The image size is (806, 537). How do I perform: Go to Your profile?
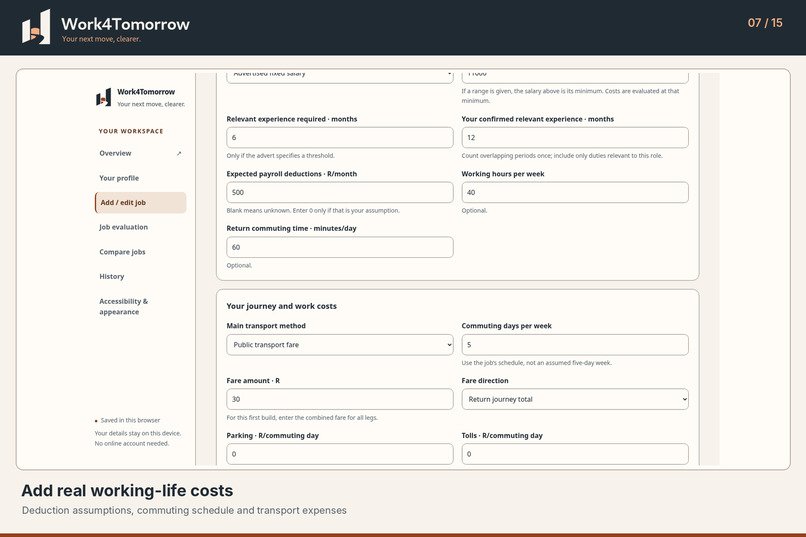point(140,178)
